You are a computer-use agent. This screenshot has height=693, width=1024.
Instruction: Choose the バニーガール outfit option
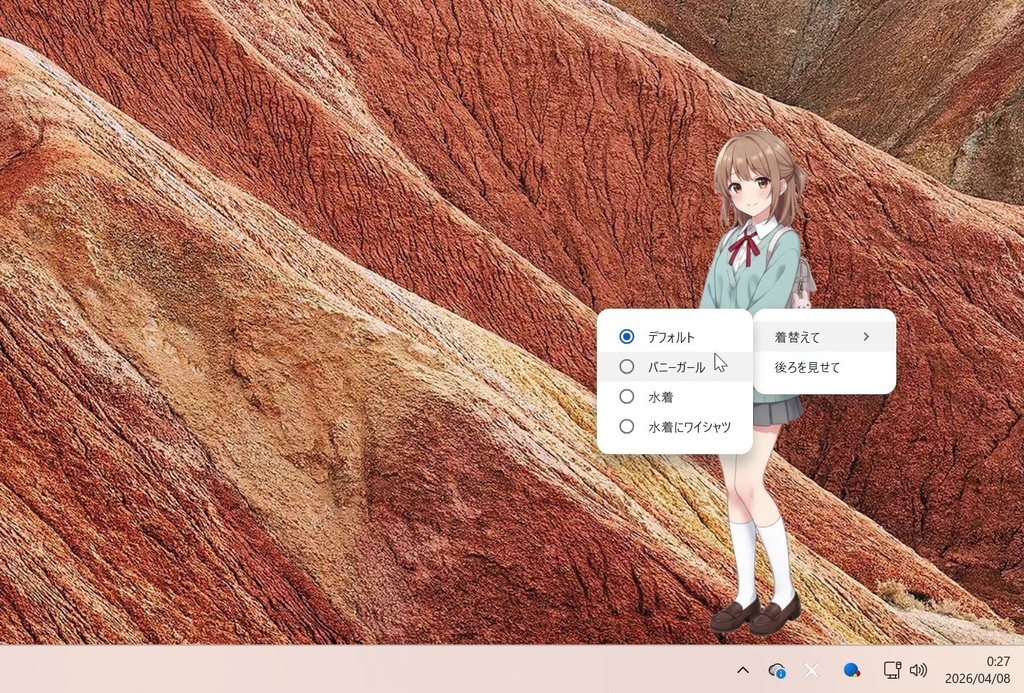pos(625,366)
